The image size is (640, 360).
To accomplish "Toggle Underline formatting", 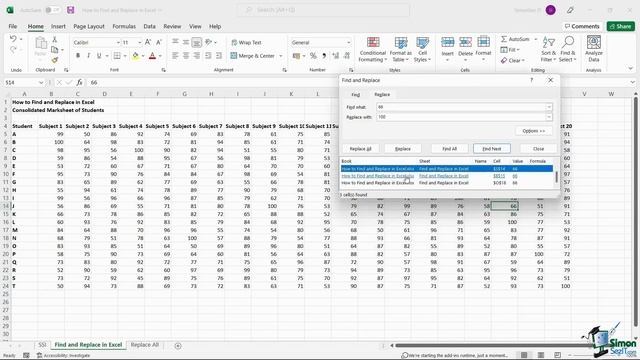I will coord(99,56).
